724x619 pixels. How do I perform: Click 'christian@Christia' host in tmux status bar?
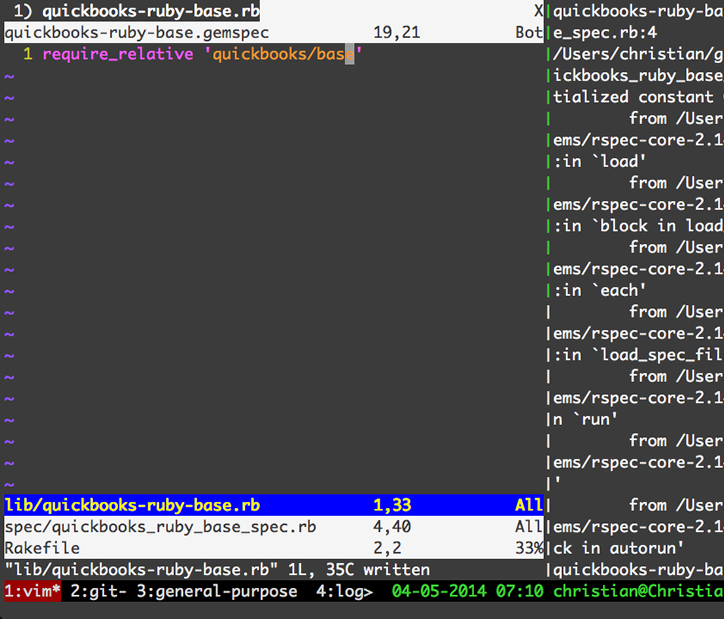click(x=638, y=591)
